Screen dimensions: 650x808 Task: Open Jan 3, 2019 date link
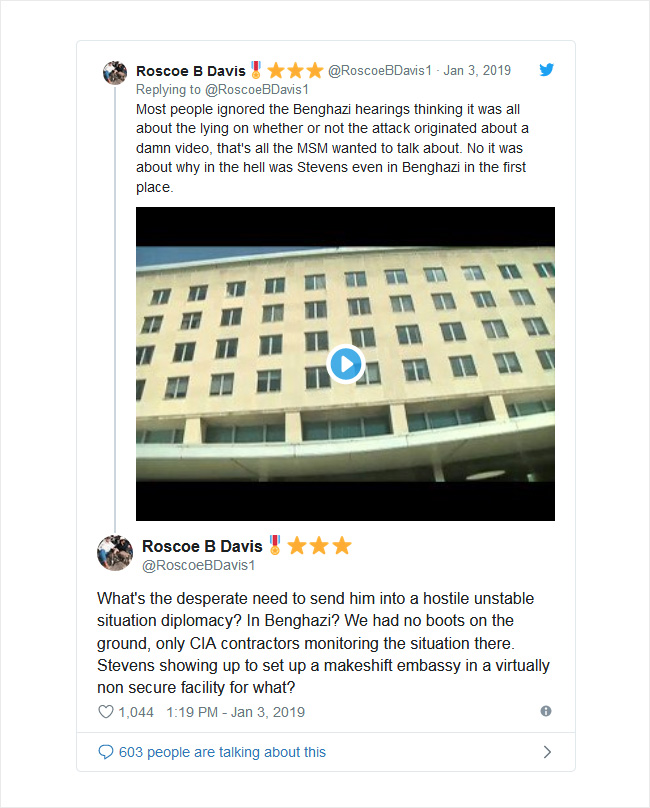[x=477, y=71]
